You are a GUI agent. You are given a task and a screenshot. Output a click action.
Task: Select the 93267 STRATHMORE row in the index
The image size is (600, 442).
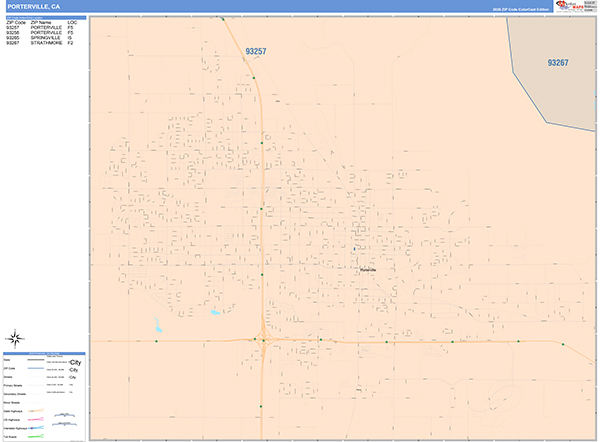pos(40,43)
